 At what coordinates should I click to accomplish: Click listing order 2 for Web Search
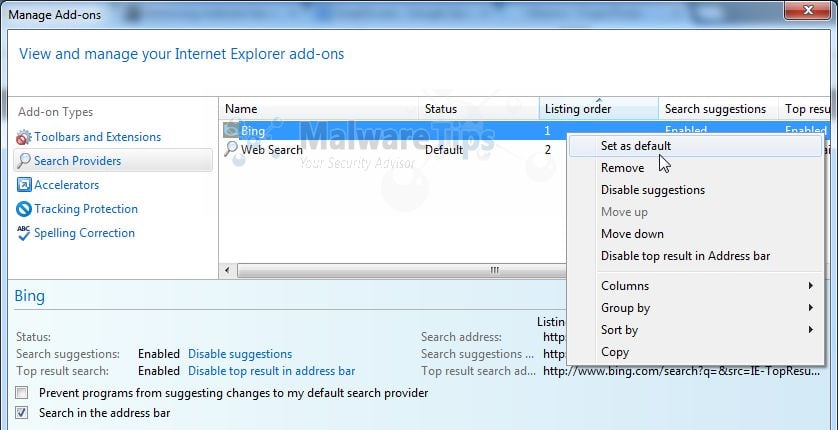click(548, 150)
